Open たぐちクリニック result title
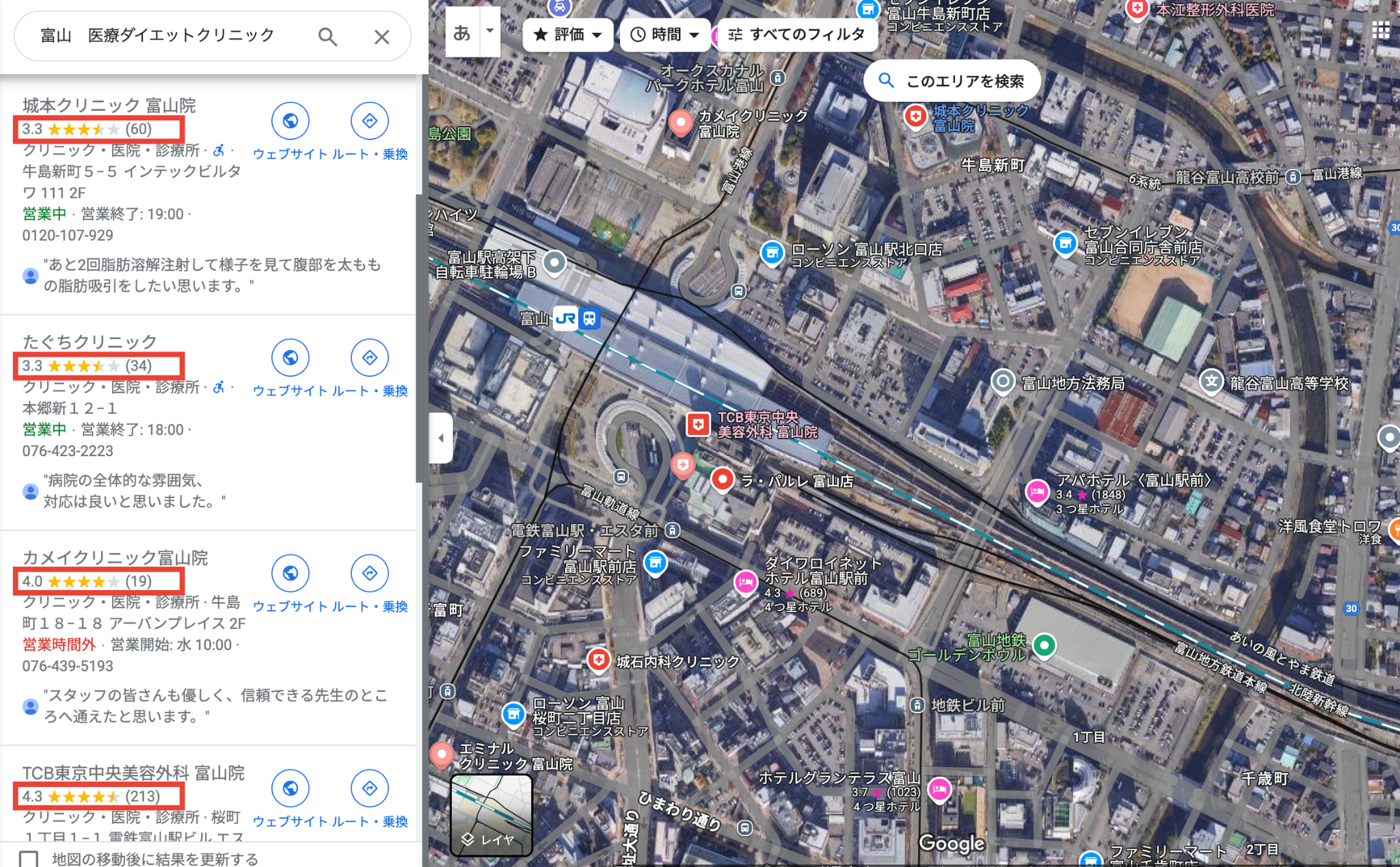 coord(90,342)
